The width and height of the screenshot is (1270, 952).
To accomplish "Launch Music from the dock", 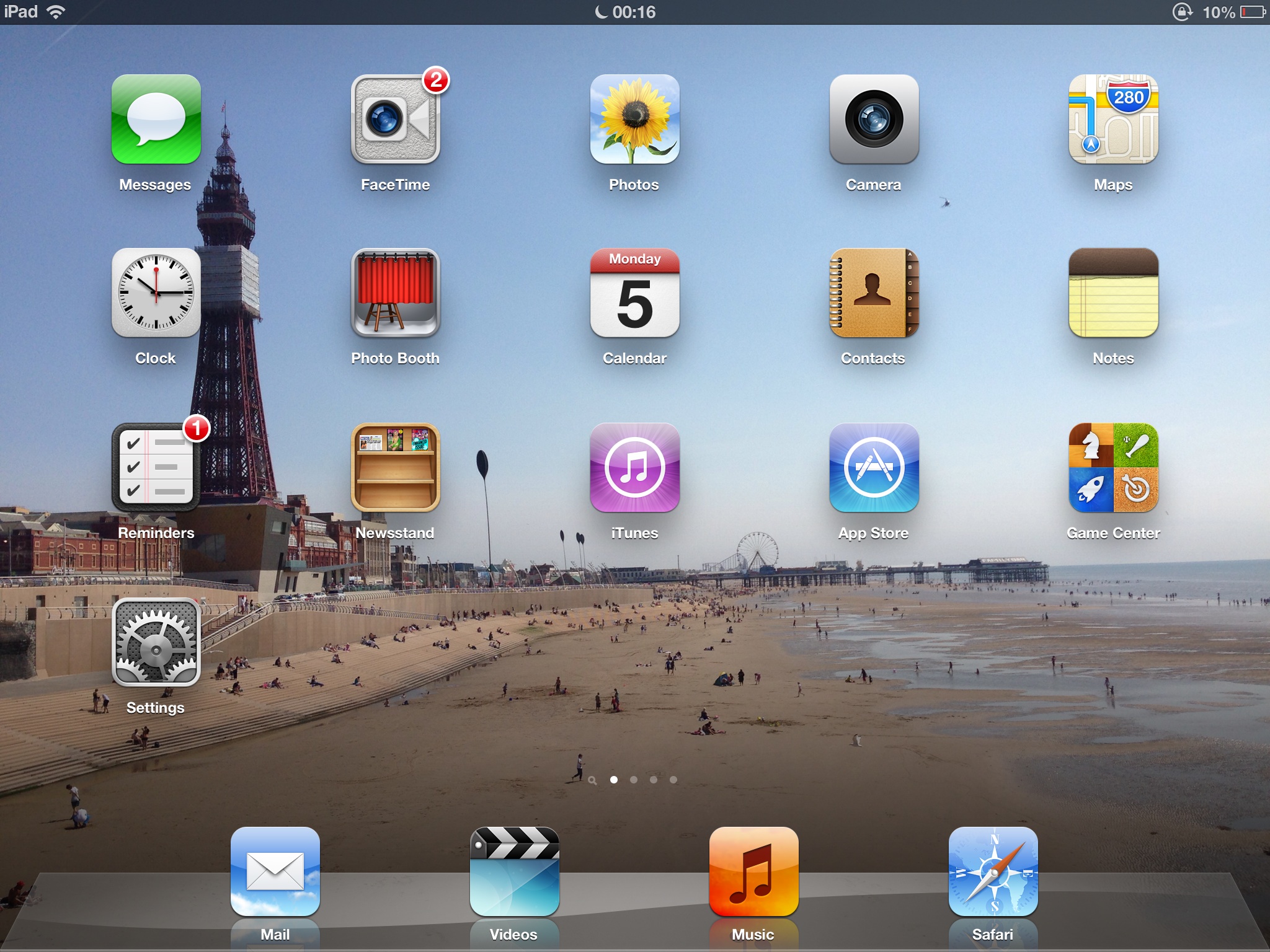I will pyautogui.click(x=753, y=871).
